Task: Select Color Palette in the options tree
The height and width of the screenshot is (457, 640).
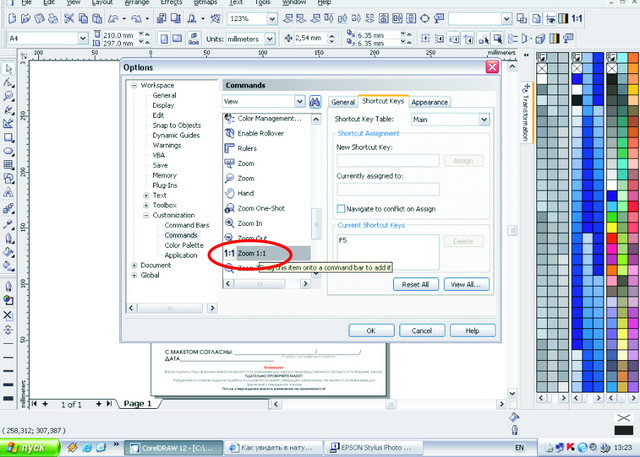Action: 184,245
